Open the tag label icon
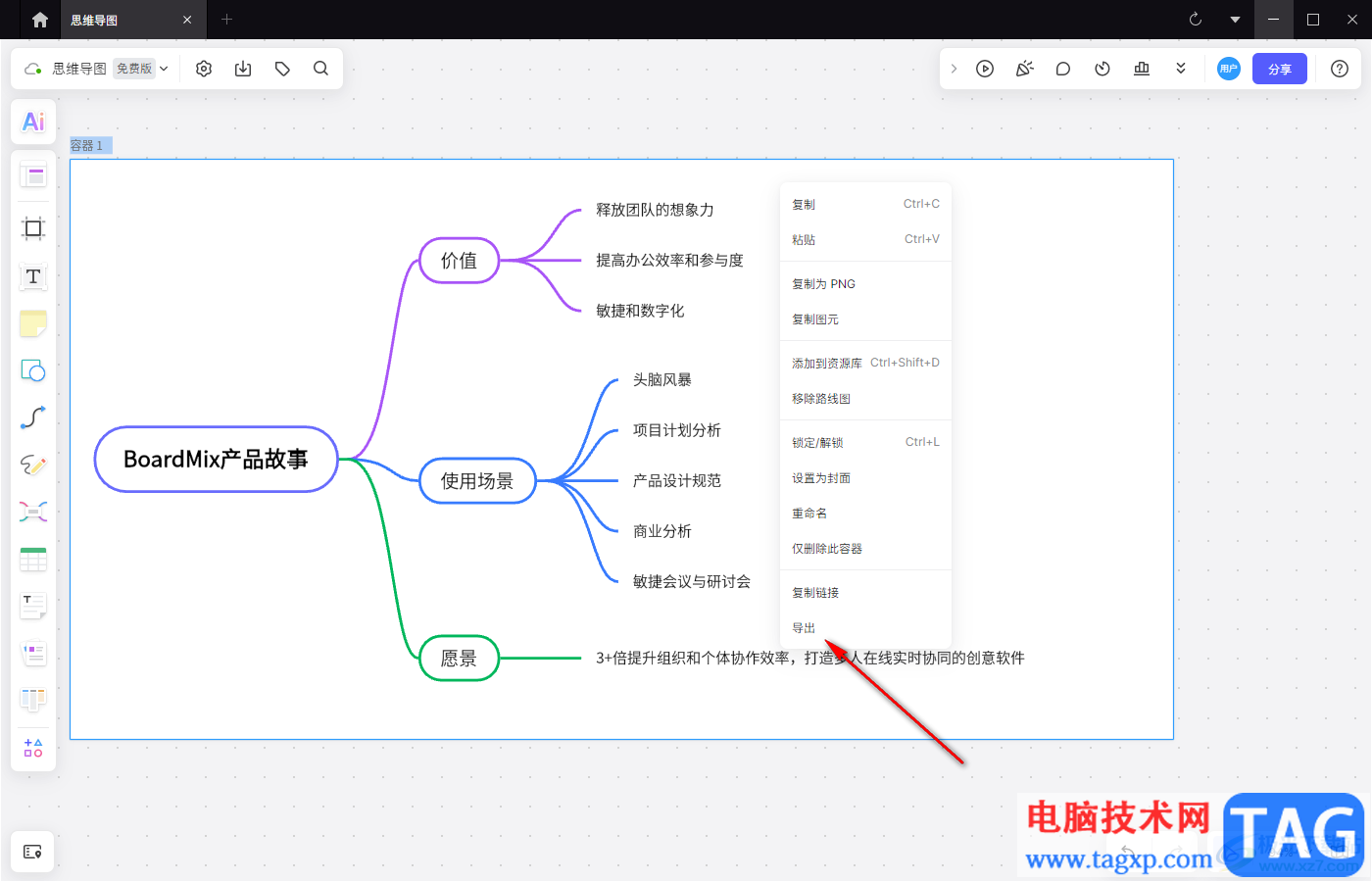The height and width of the screenshot is (882, 1372). pyautogui.click(x=282, y=69)
